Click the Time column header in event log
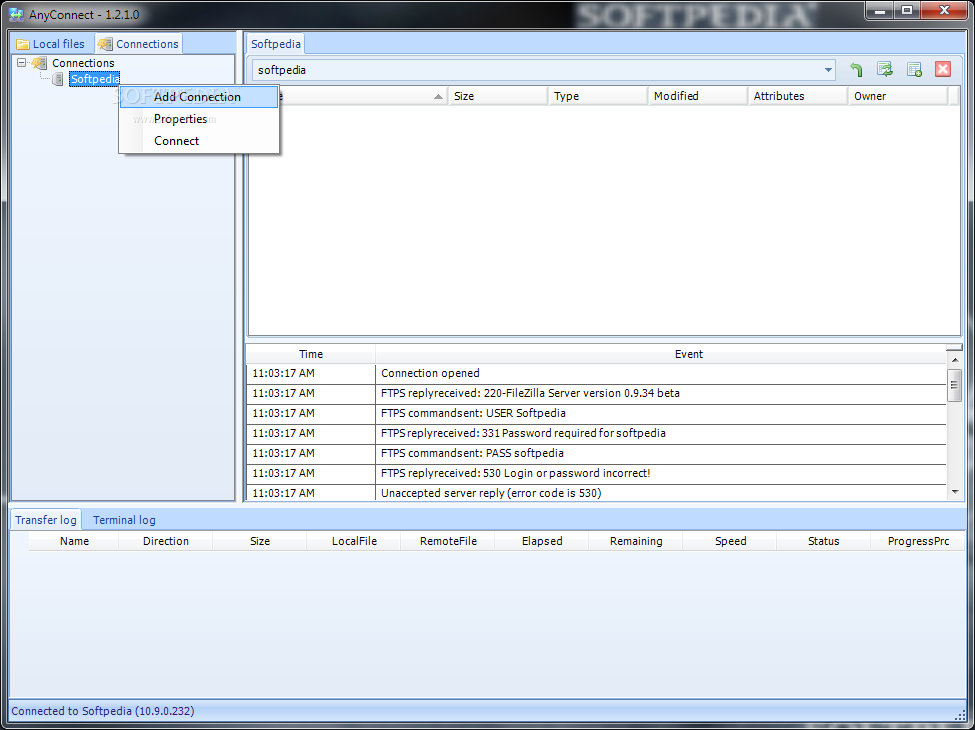The width and height of the screenshot is (975, 730). tap(311, 354)
